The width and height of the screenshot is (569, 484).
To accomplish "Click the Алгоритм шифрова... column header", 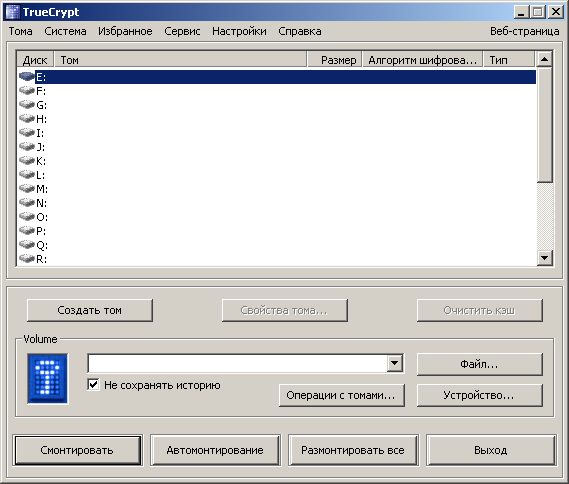I will coord(423,60).
